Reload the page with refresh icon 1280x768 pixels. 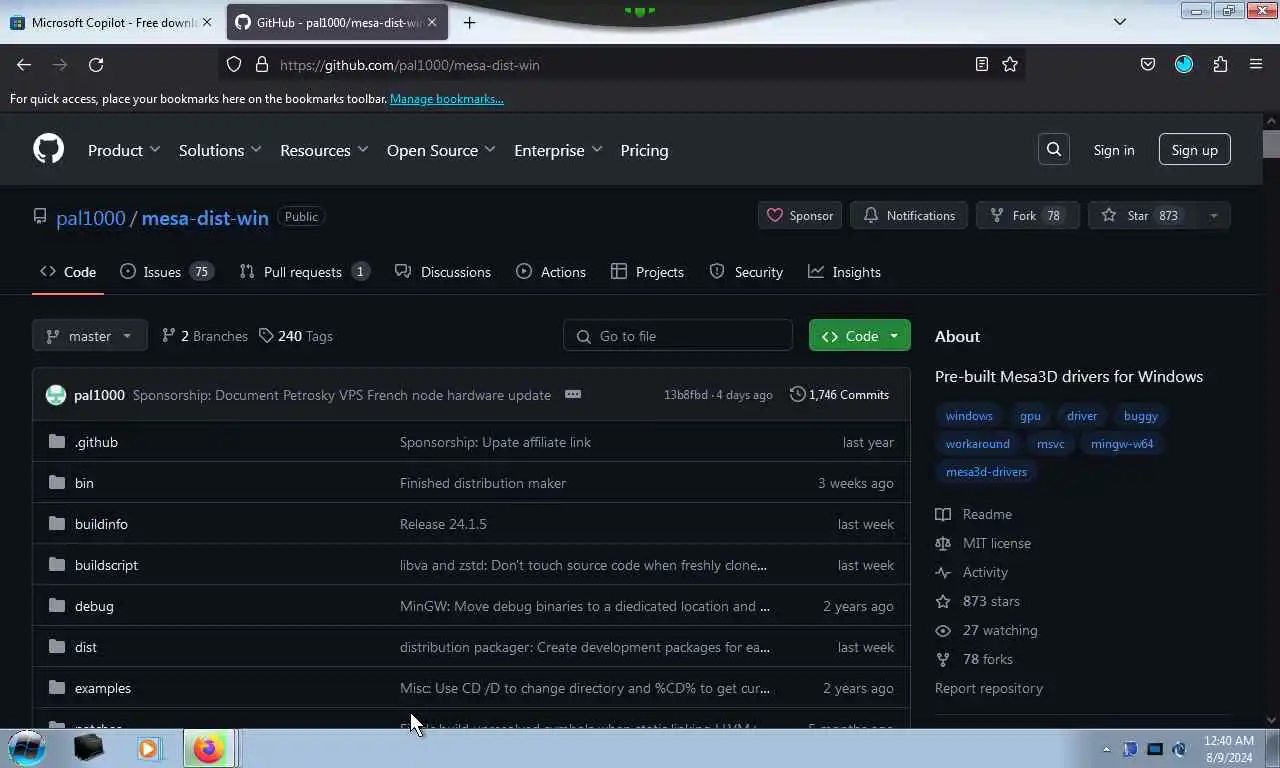tap(96, 64)
